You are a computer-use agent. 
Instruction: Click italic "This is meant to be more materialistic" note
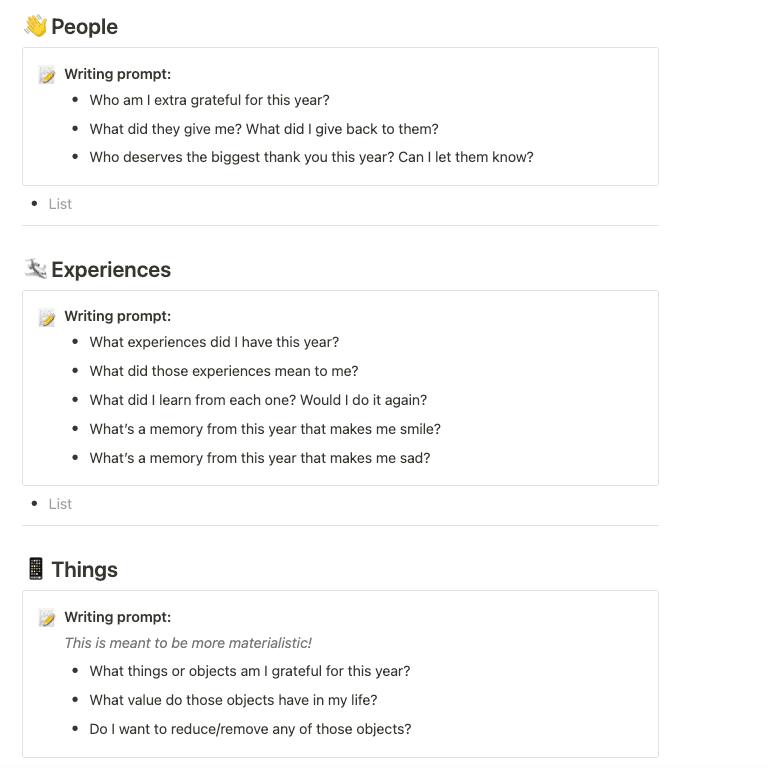[x=188, y=643]
